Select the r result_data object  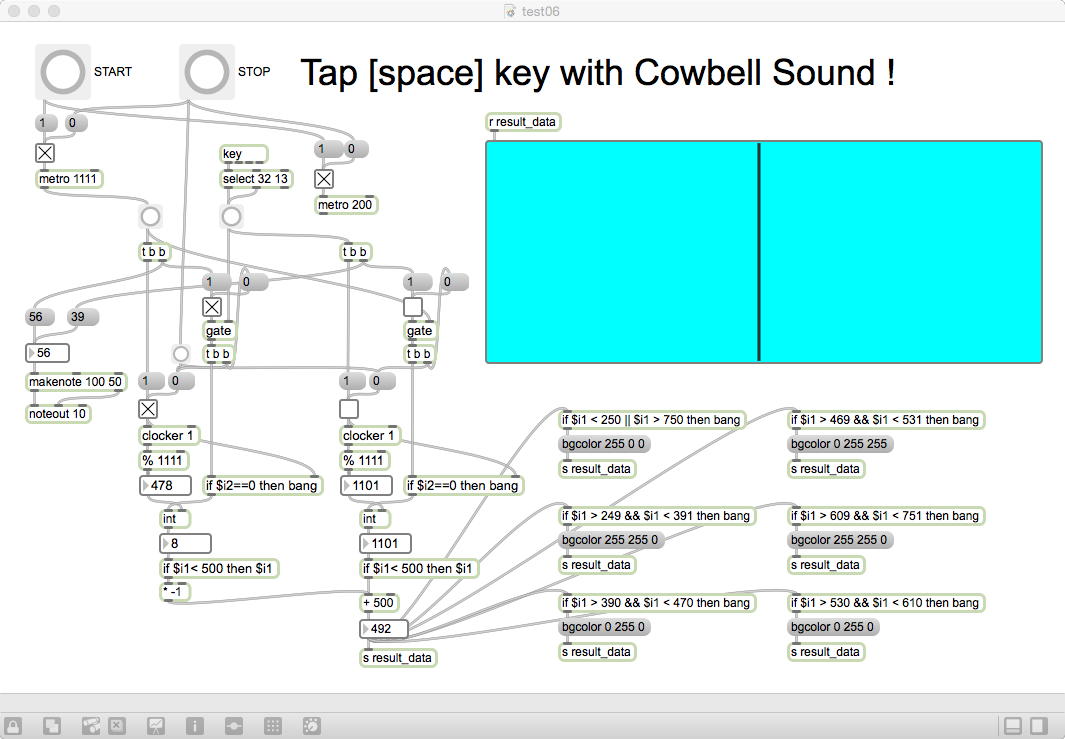(x=523, y=122)
